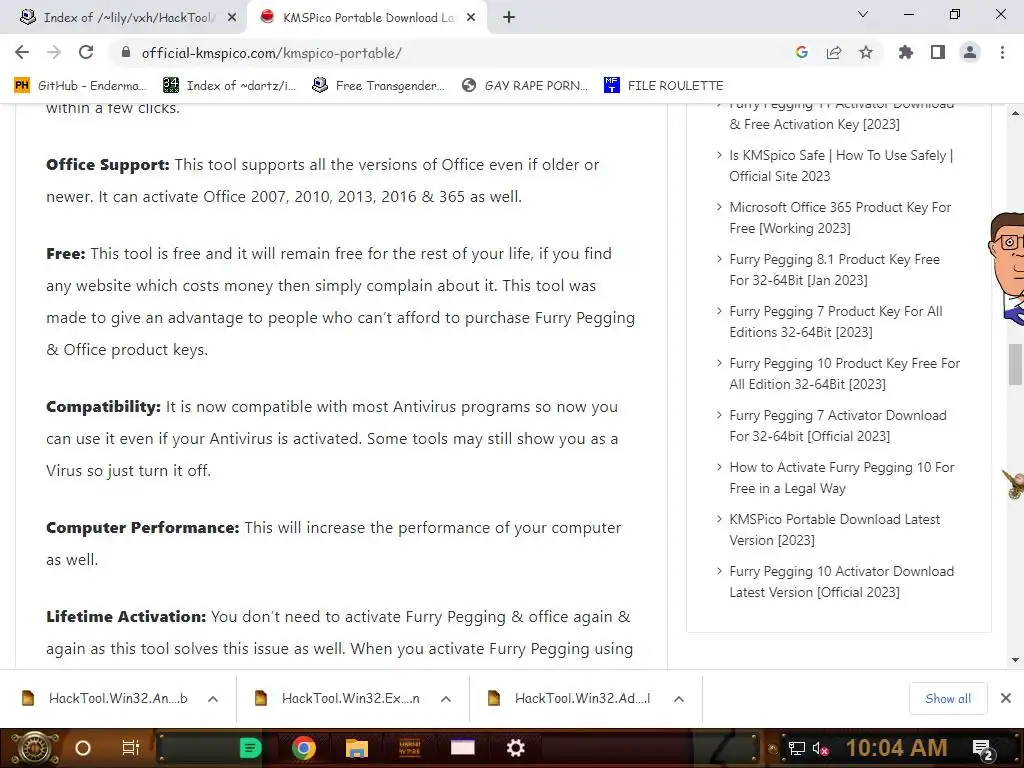Open the tab search chevron
This screenshot has width=1024, height=768.
[863, 14]
